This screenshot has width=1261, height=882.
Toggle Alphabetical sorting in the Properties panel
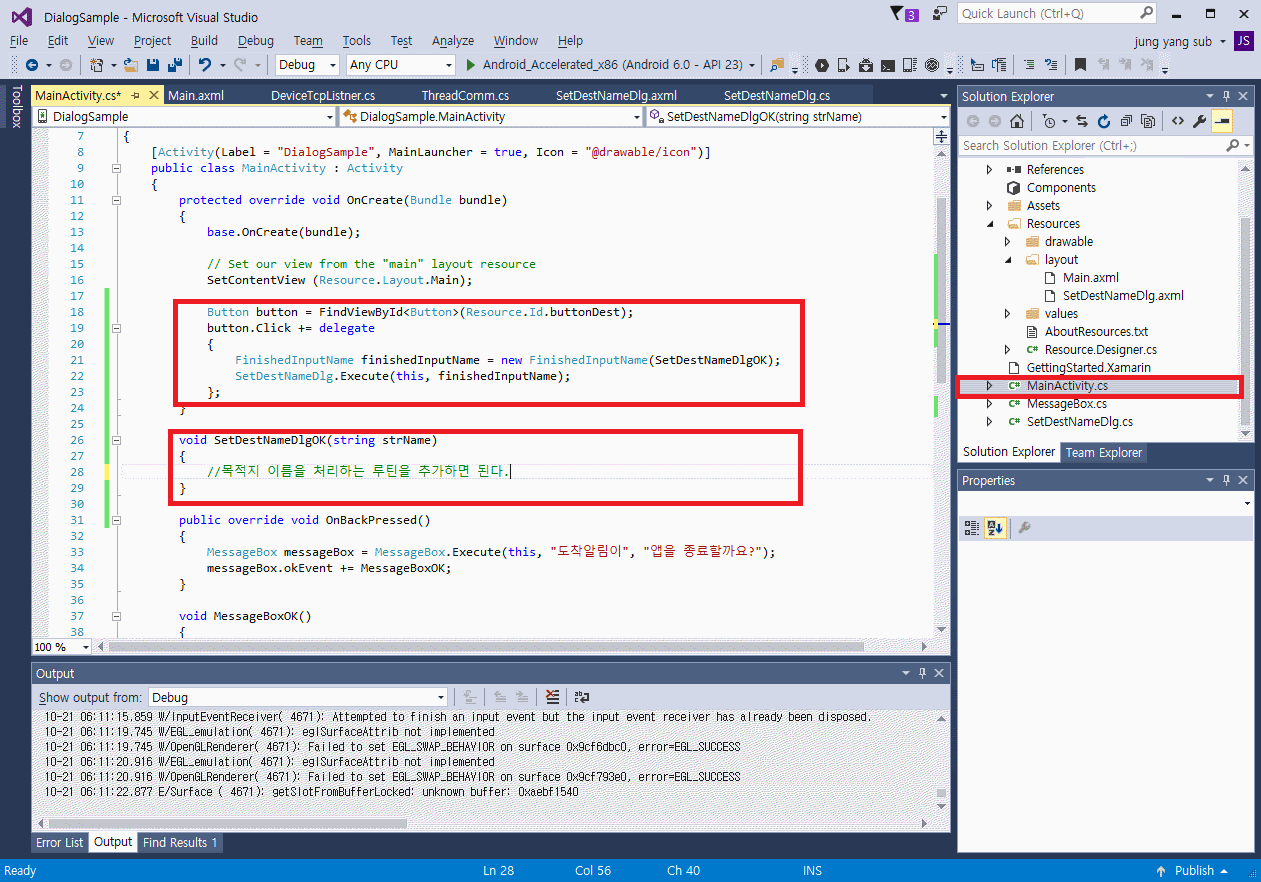pyautogui.click(x=994, y=528)
